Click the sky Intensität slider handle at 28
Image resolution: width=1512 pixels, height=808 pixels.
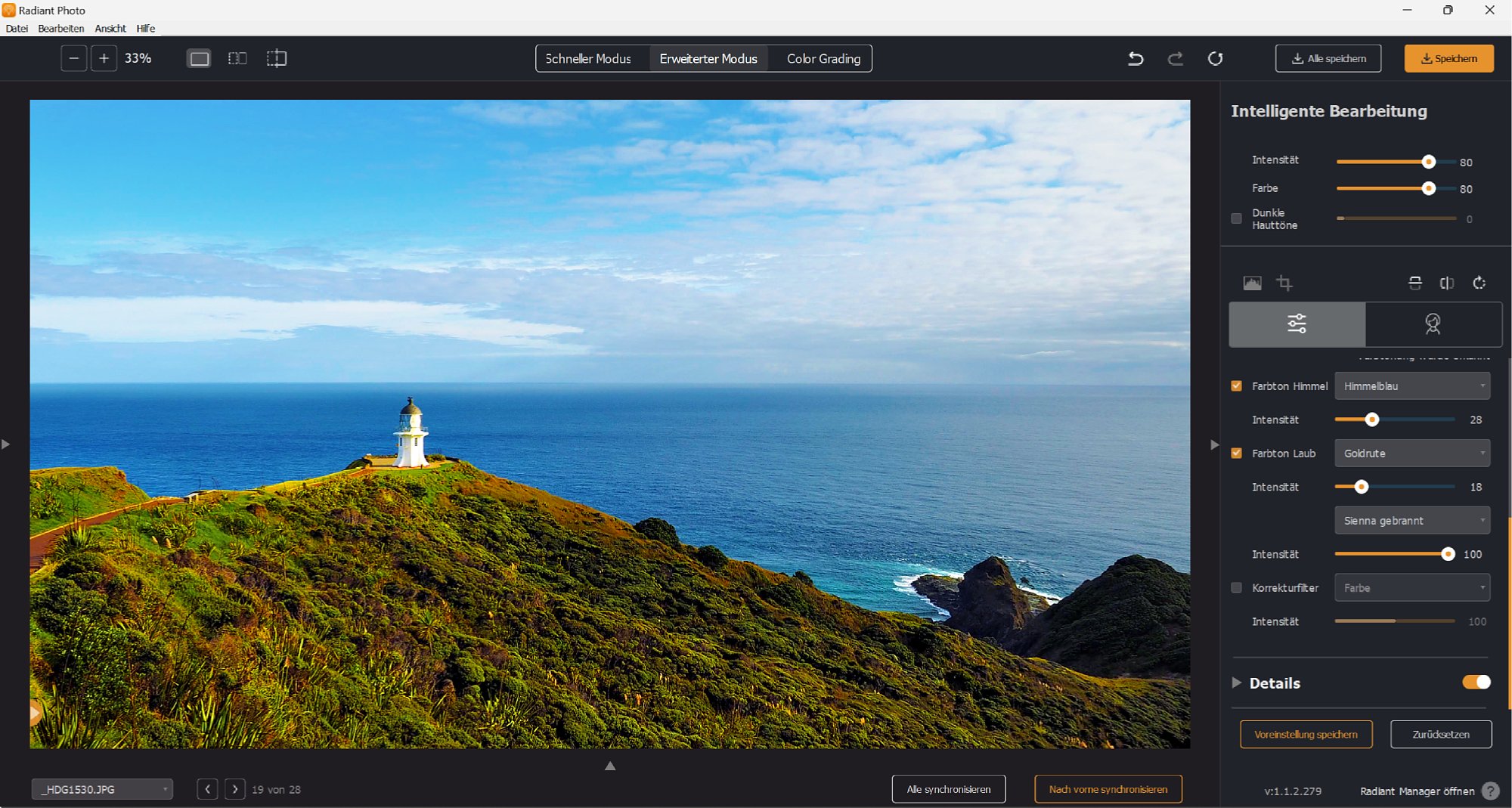[1371, 419]
